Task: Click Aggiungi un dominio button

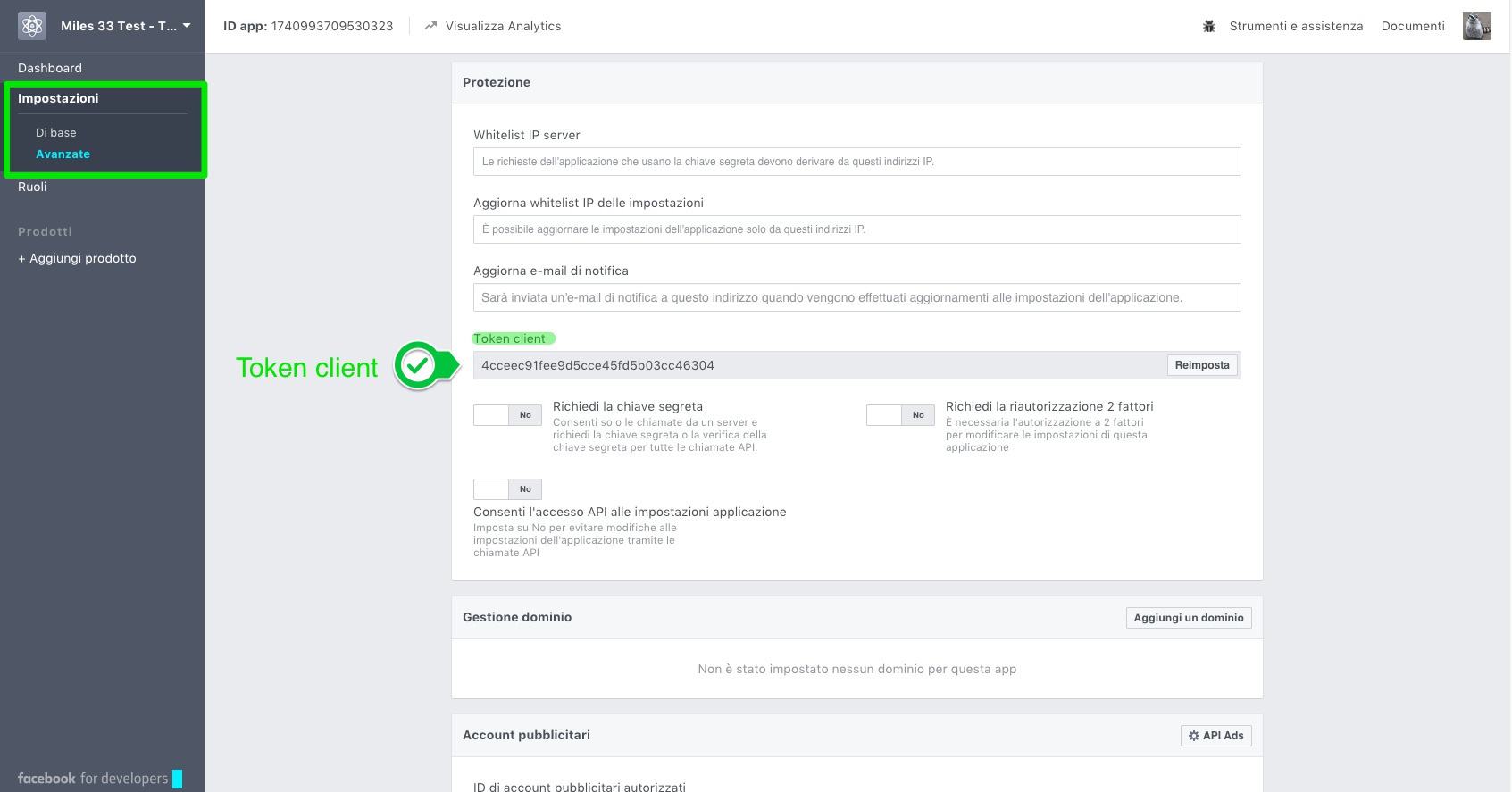Action: click(1188, 618)
